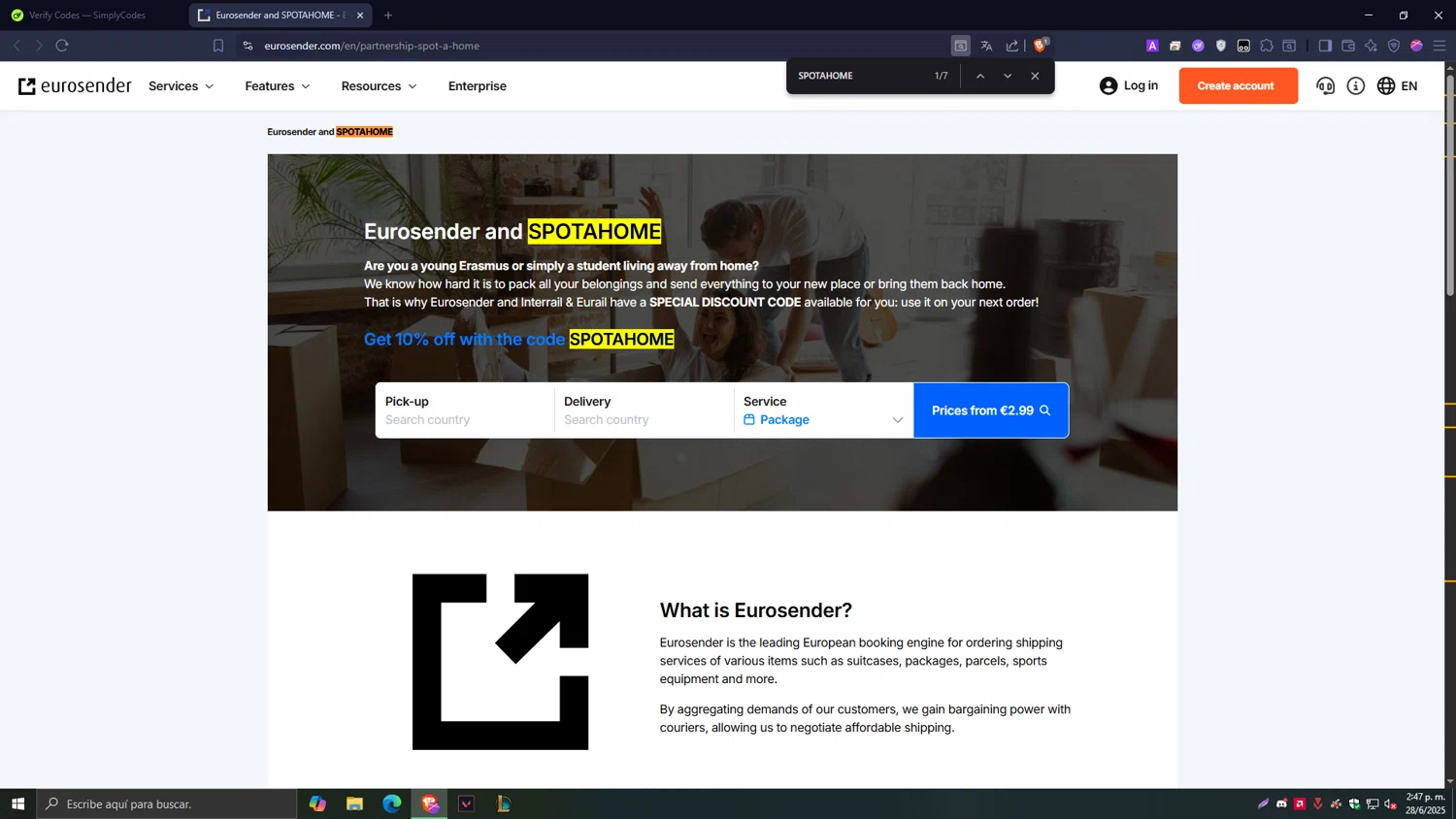Viewport: 1456px width, 819px height.
Task: Go to next find match
Action: (x=1008, y=76)
